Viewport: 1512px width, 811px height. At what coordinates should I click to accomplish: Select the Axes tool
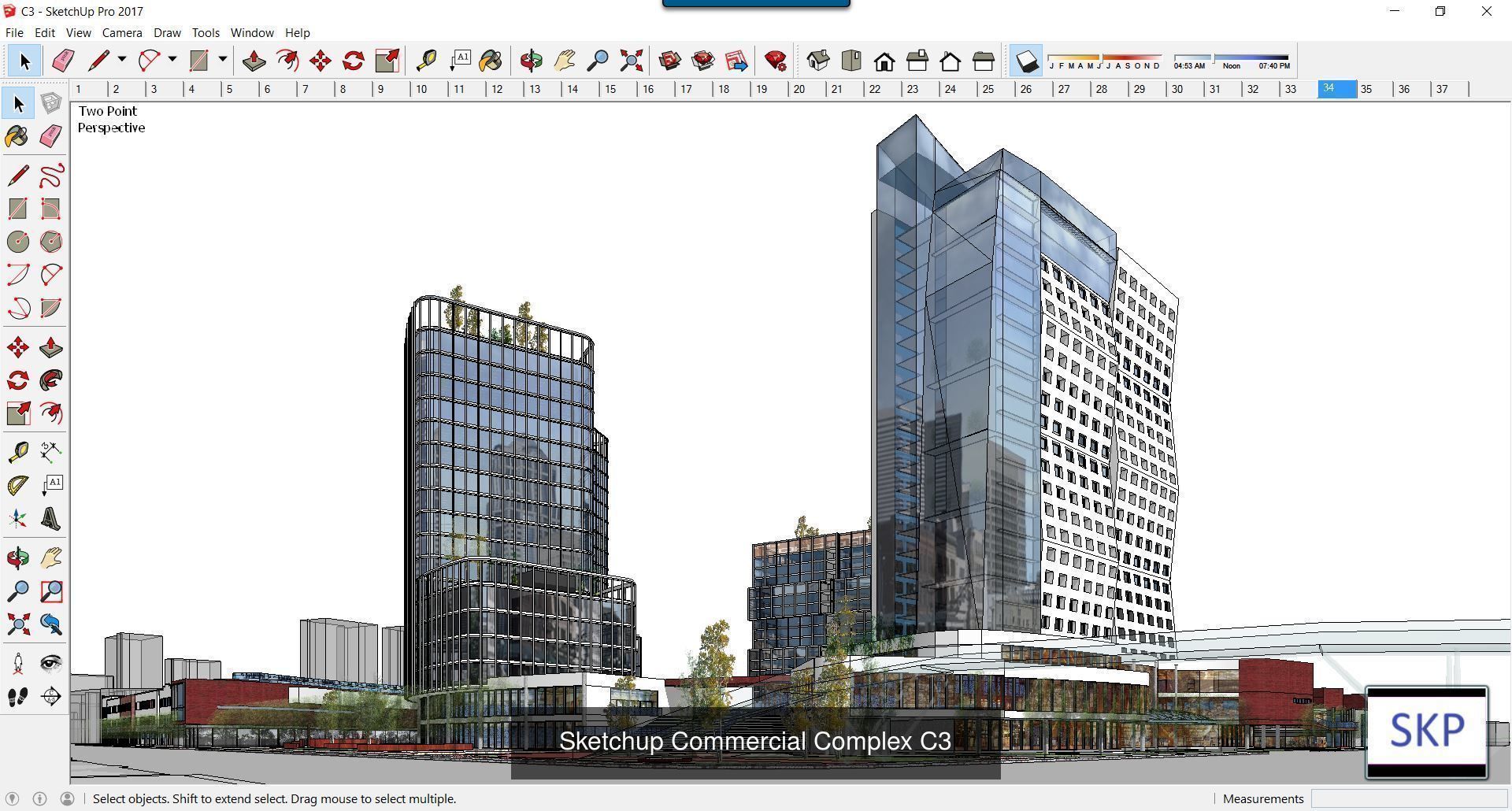click(x=18, y=519)
